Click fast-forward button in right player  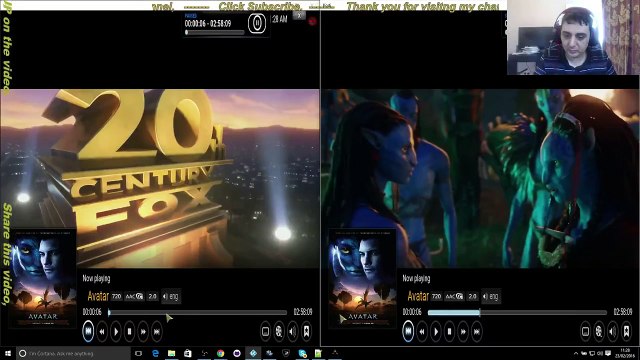[463, 332]
